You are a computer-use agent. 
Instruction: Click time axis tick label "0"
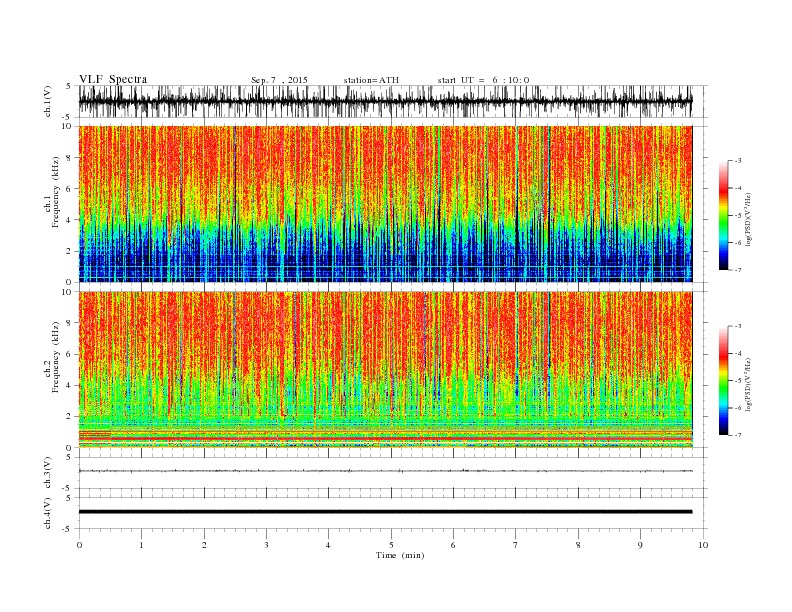(79, 545)
